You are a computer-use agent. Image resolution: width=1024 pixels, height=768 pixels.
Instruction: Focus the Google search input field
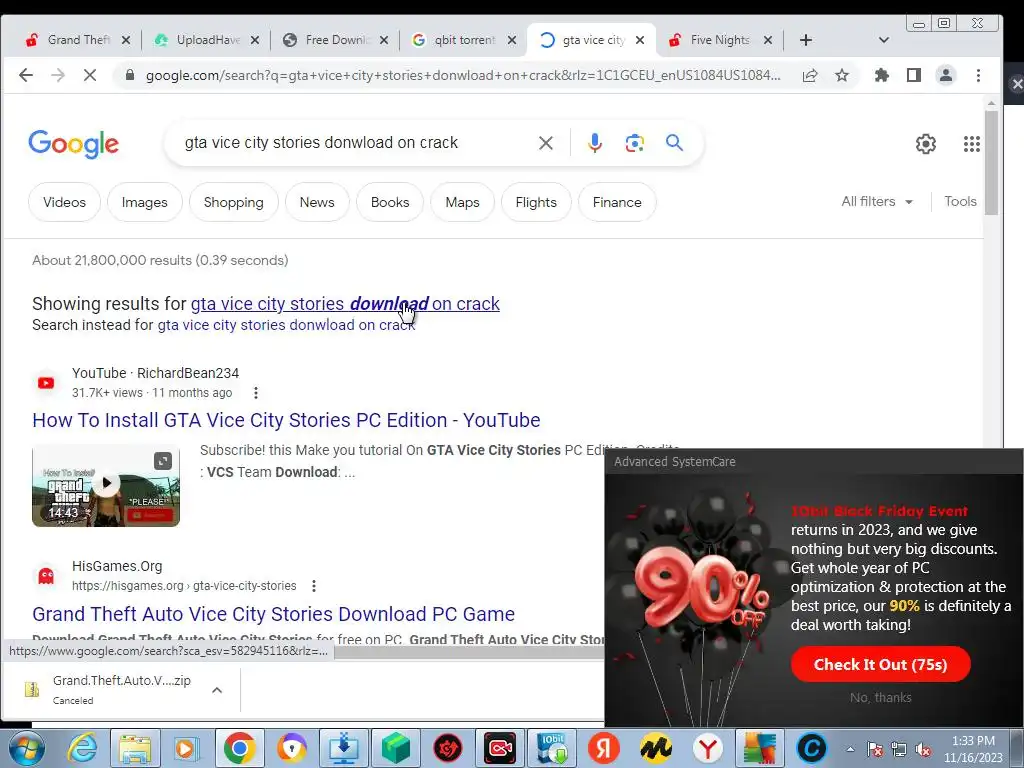353,143
